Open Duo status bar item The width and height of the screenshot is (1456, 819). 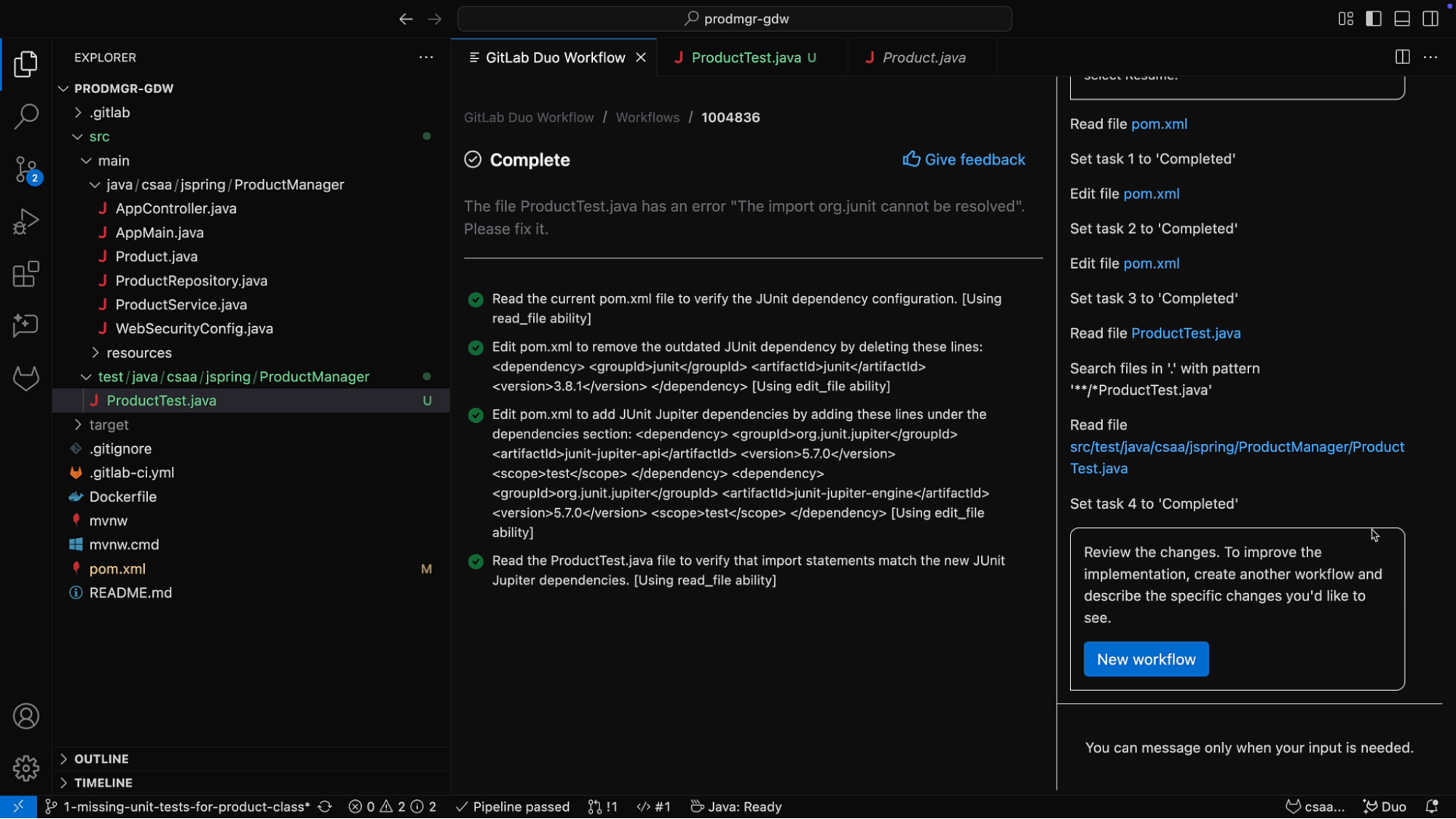point(1385,807)
